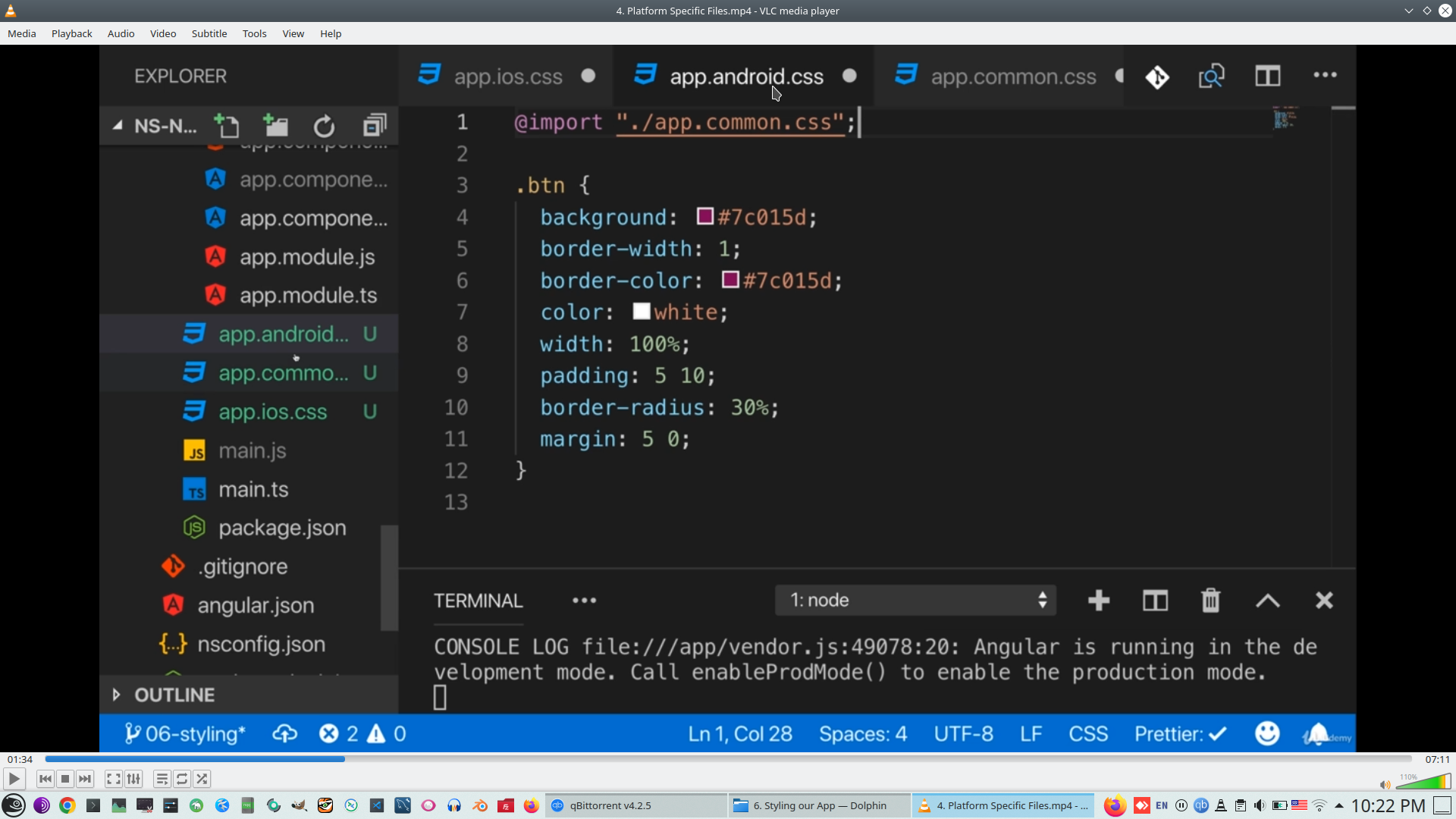Seek in the video progress bar

click(x=728, y=758)
